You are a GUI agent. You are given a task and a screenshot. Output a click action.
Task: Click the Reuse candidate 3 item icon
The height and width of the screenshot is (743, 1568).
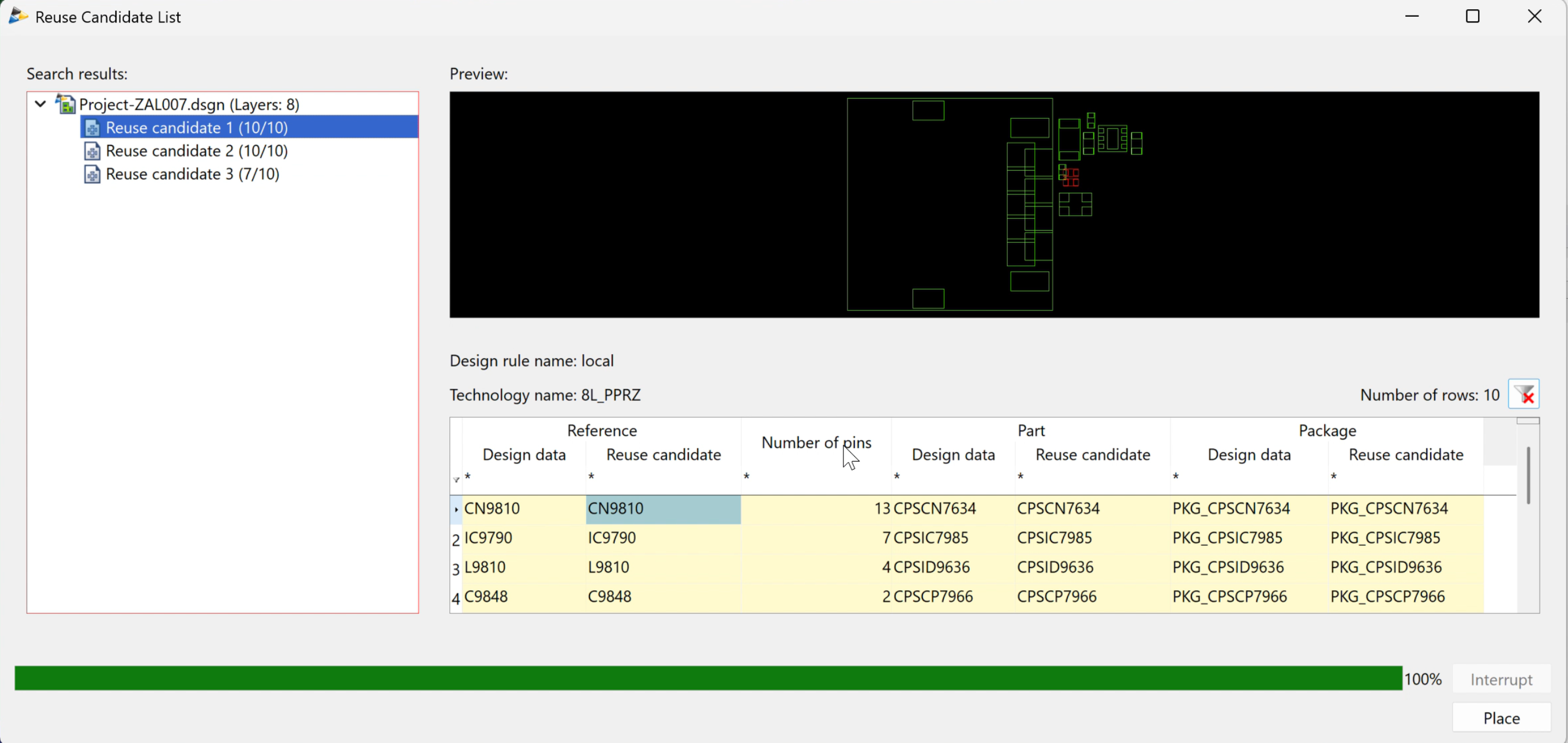[92, 174]
